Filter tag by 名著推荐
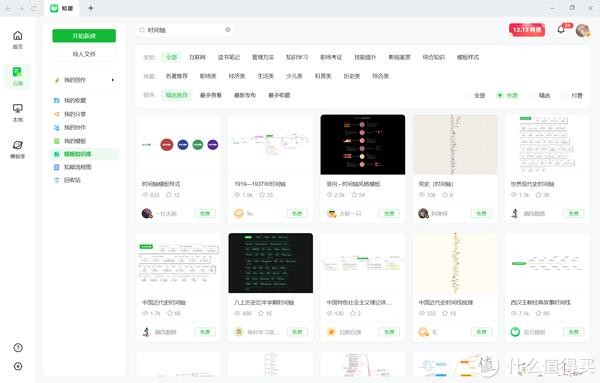Image resolution: width=600 pixels, height=383 pixels. pyautogui.click(x=176, y=76)
